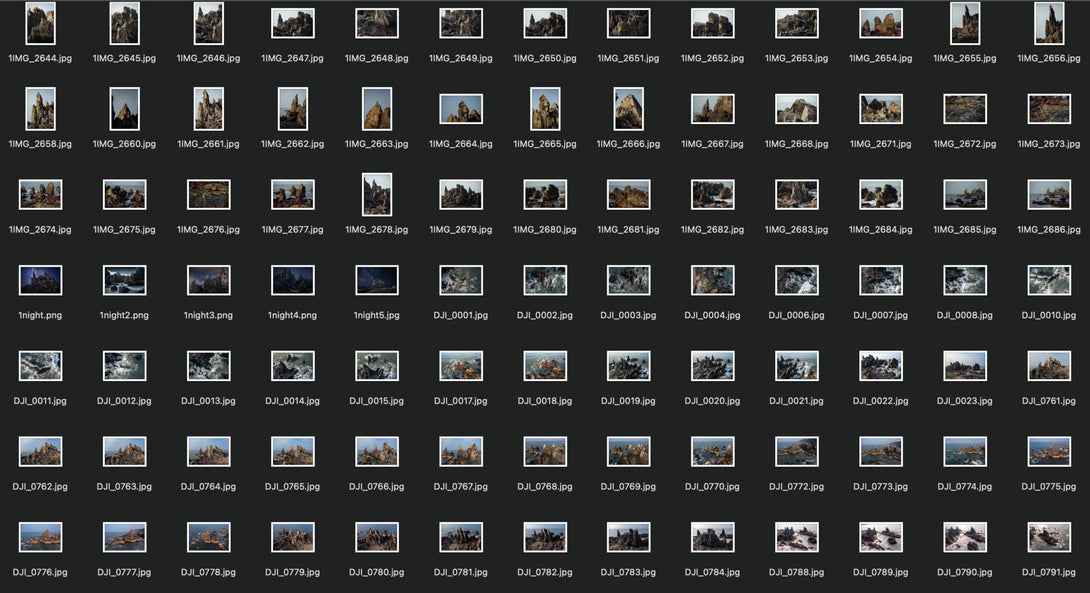Select the 1IMG_2684.jpg thumbnail
Viewport: 1090px width, 593px height.
pos(881,195)
